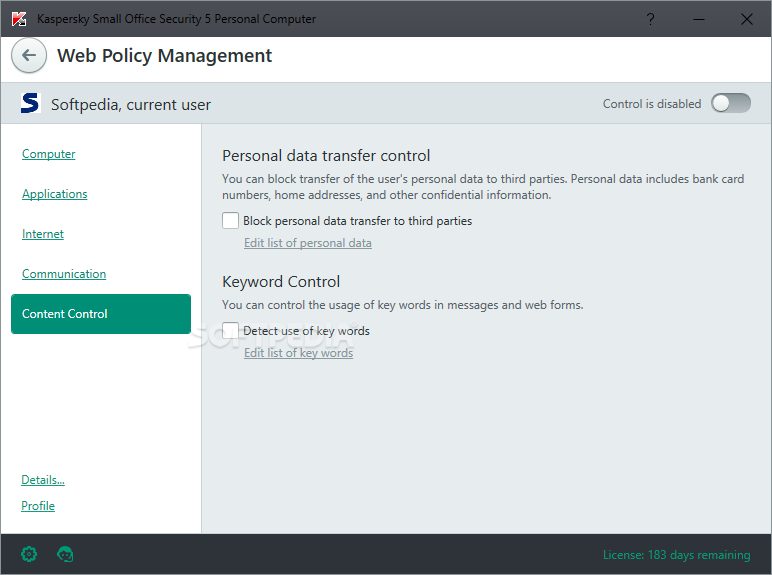
Task: Check Block personal data transfer to third parties
Action: coord(230,221)
